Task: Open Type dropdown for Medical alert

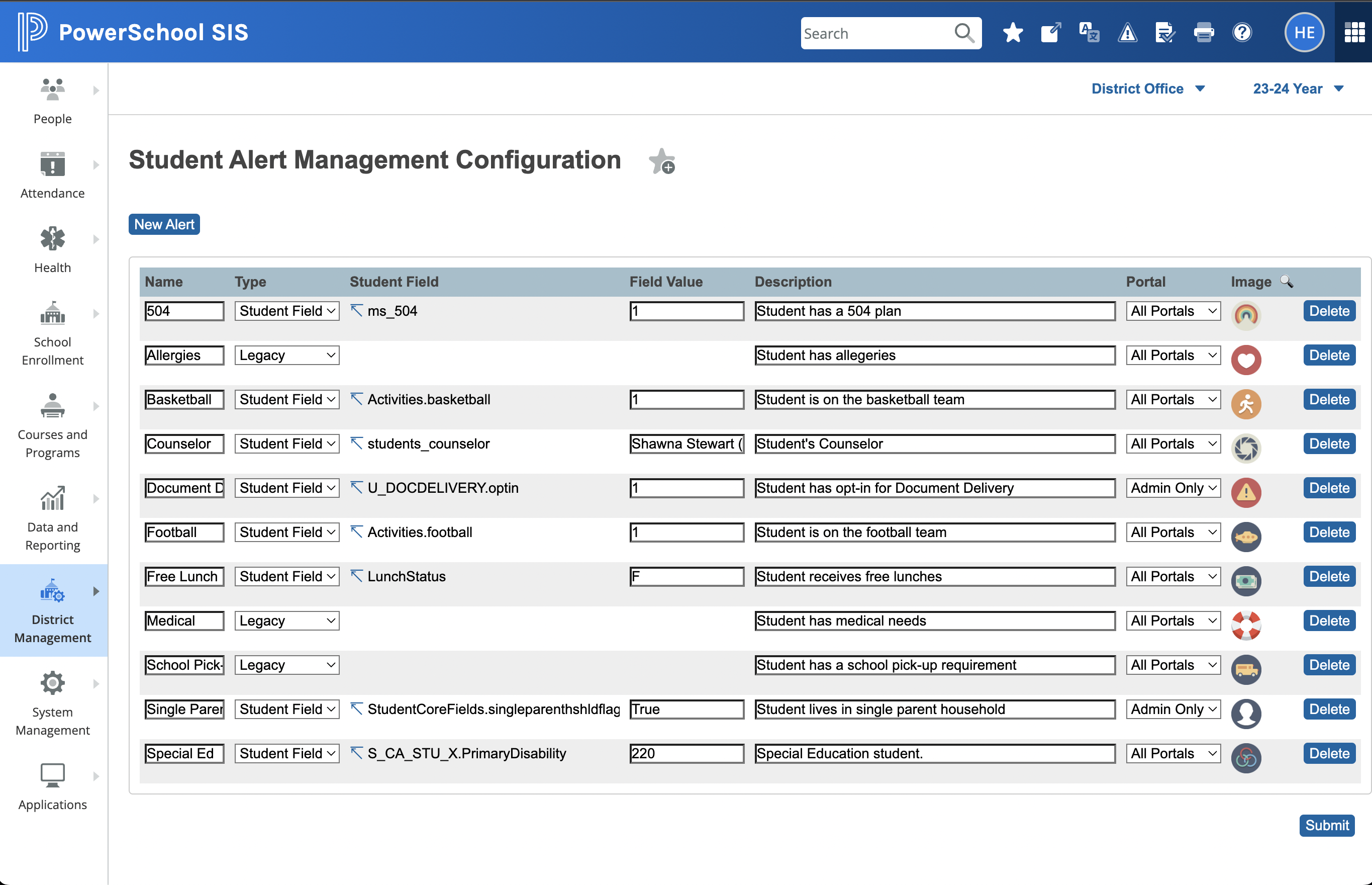Action: point(286,621)
